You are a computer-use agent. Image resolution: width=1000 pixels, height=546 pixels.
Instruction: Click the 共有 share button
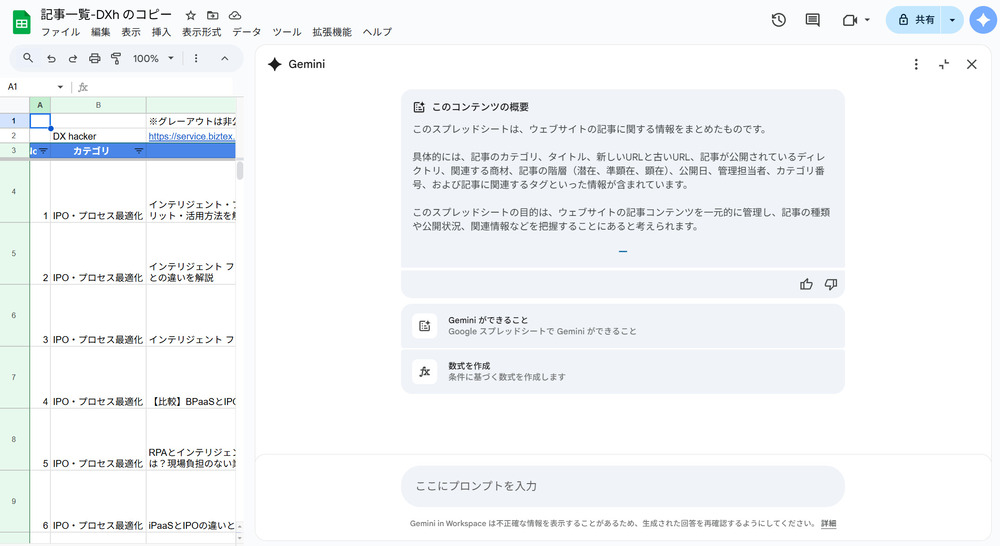(x=915, y=20)
